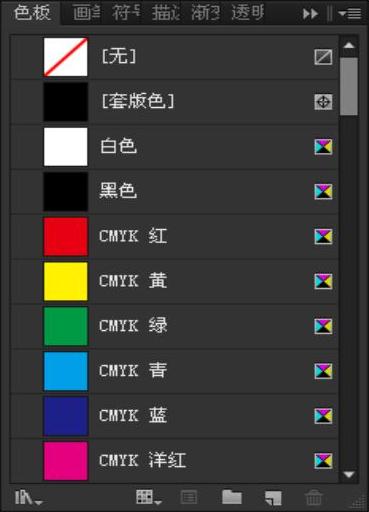369x512 pixels.
Task: Click the Swatch Options icon
Action: point(189,498)
